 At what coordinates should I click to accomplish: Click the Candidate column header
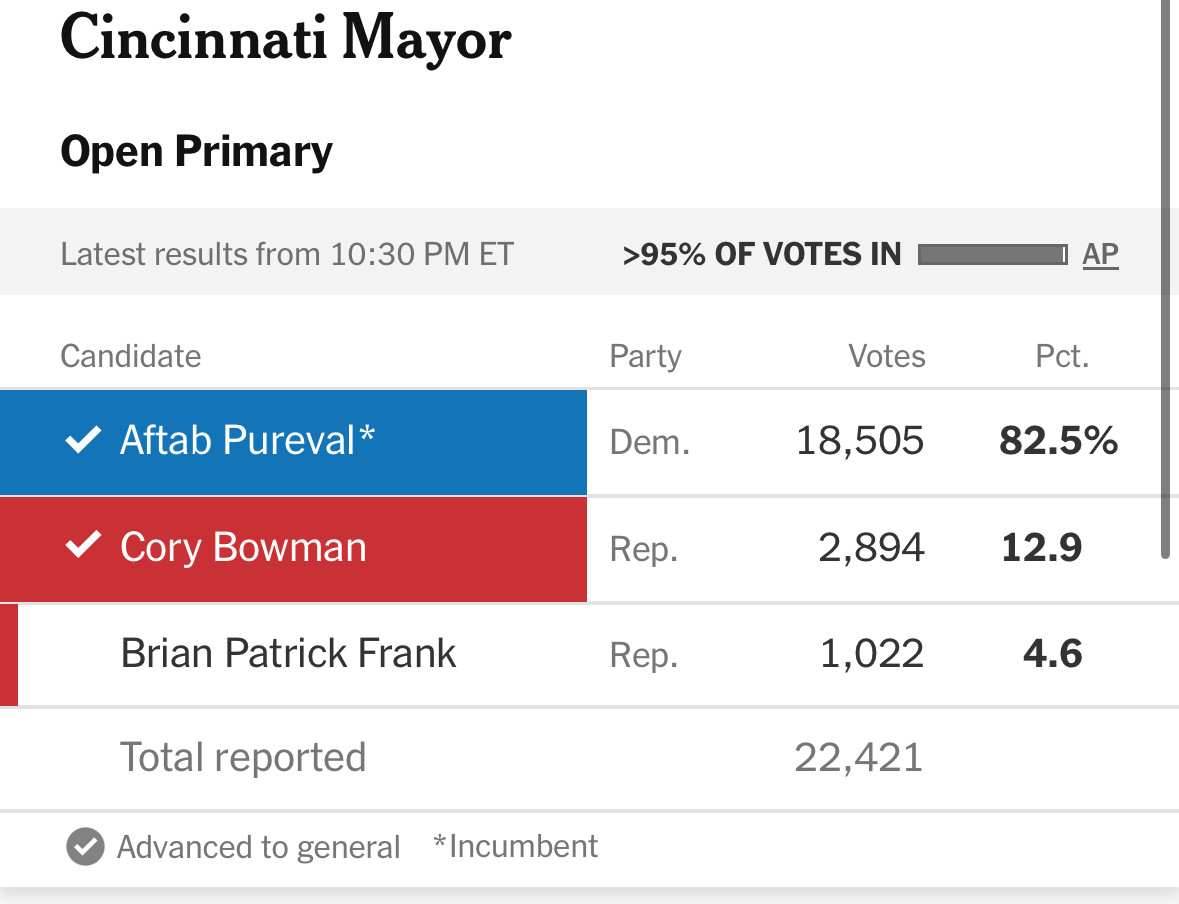pos(131,356)
